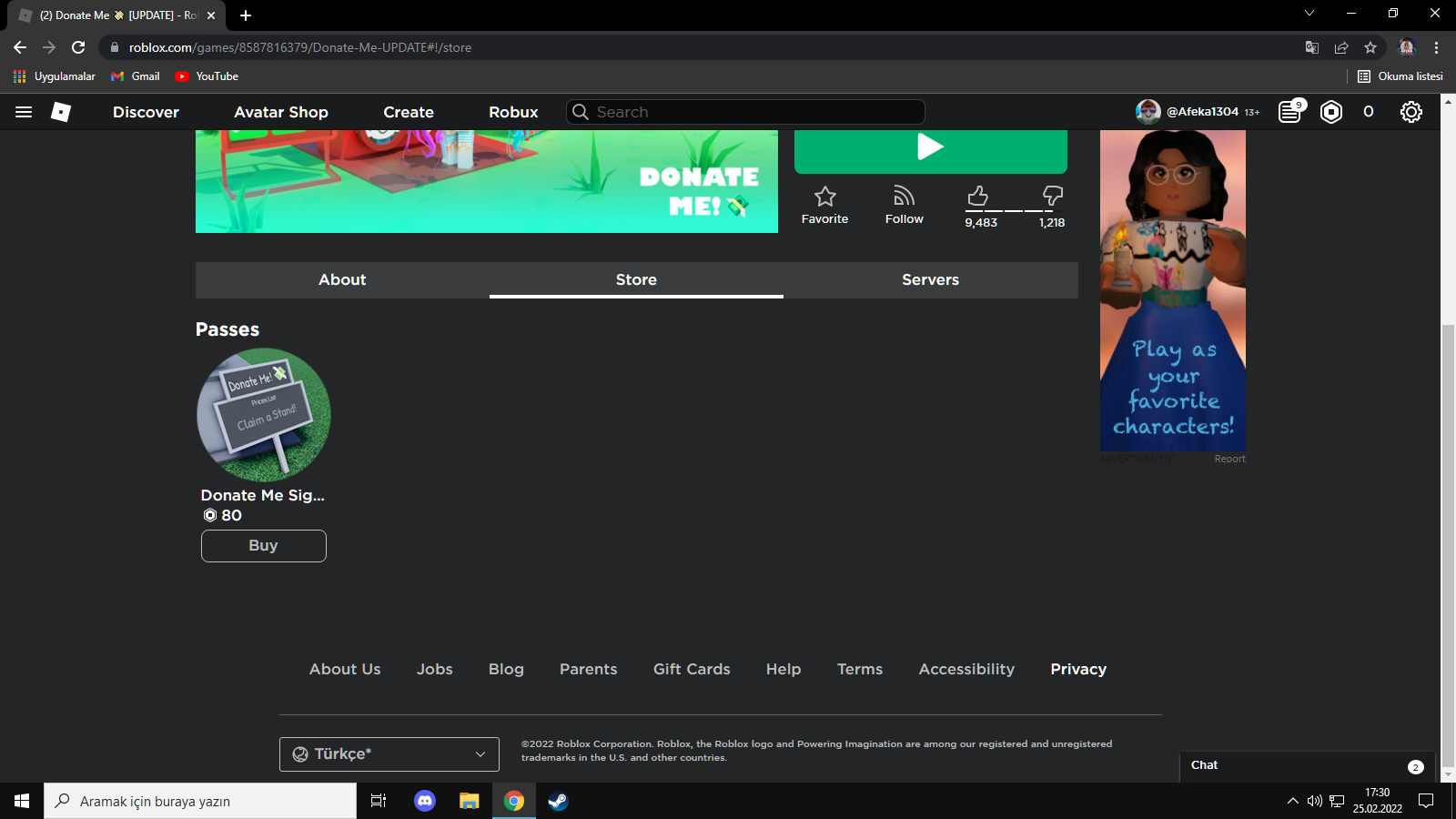This screenshot has width=1456, height=819.
Task: Focus the Roblox Search field
Action: click(745, 112)
